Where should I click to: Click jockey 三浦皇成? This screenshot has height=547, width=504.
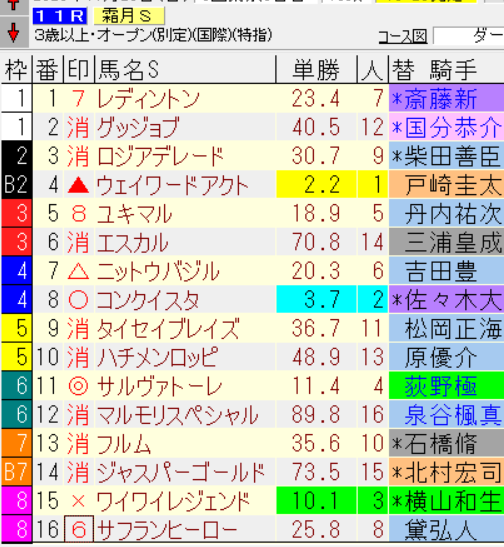[x=453, y=242]
